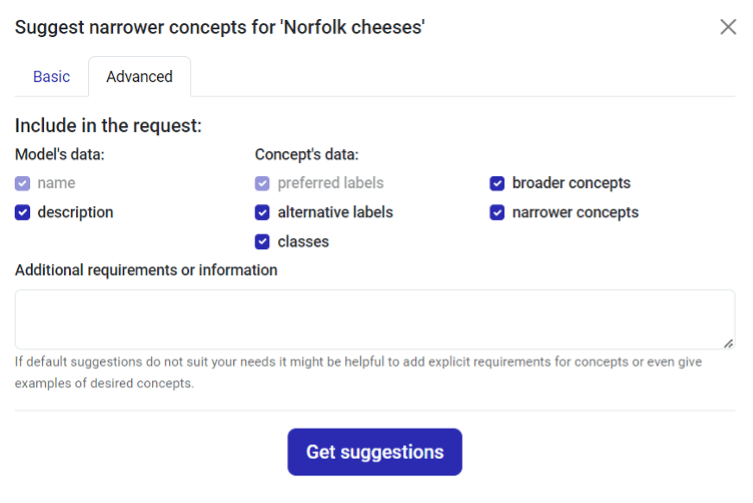Select the Advanced tab
This screenshot has width=753, height=503.
click(139, 77)
